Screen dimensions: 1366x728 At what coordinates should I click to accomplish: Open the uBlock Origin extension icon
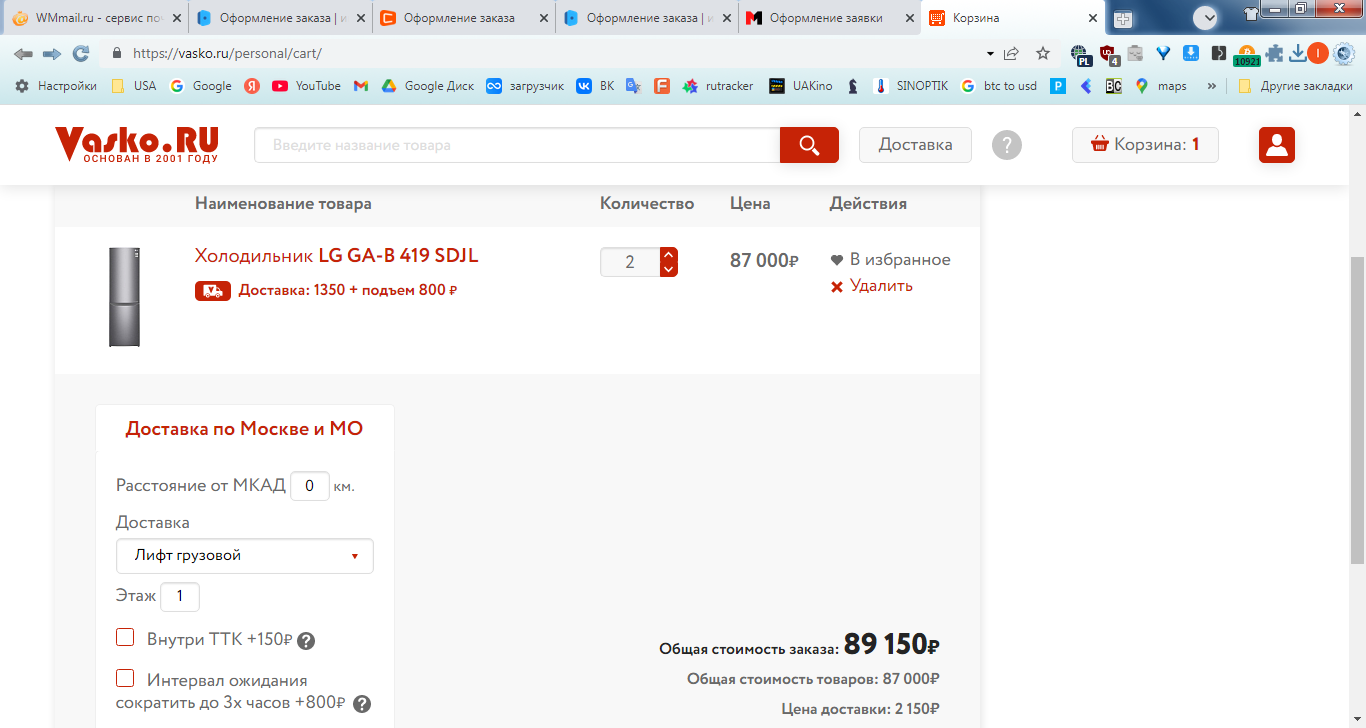[x=1108, y=54]
